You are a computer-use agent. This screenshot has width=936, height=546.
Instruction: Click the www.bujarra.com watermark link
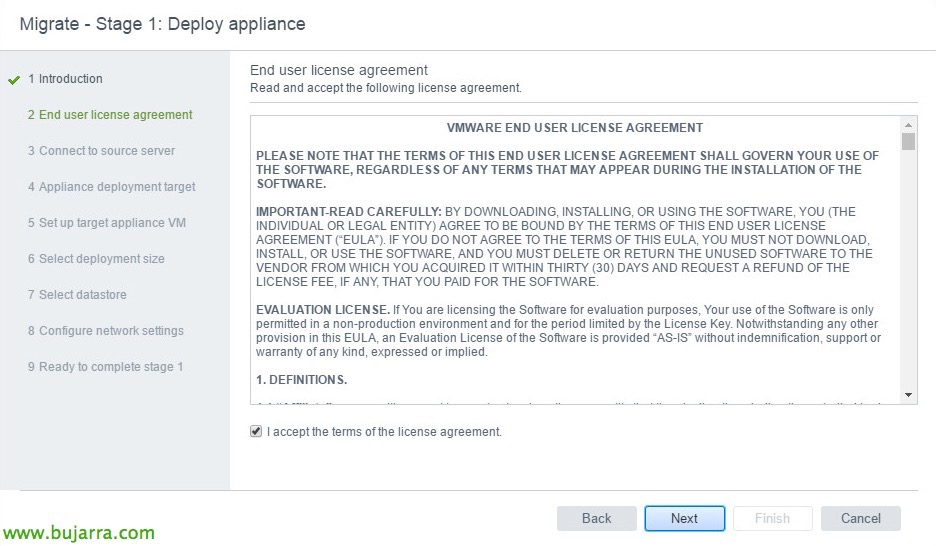(x=78, y=533)
